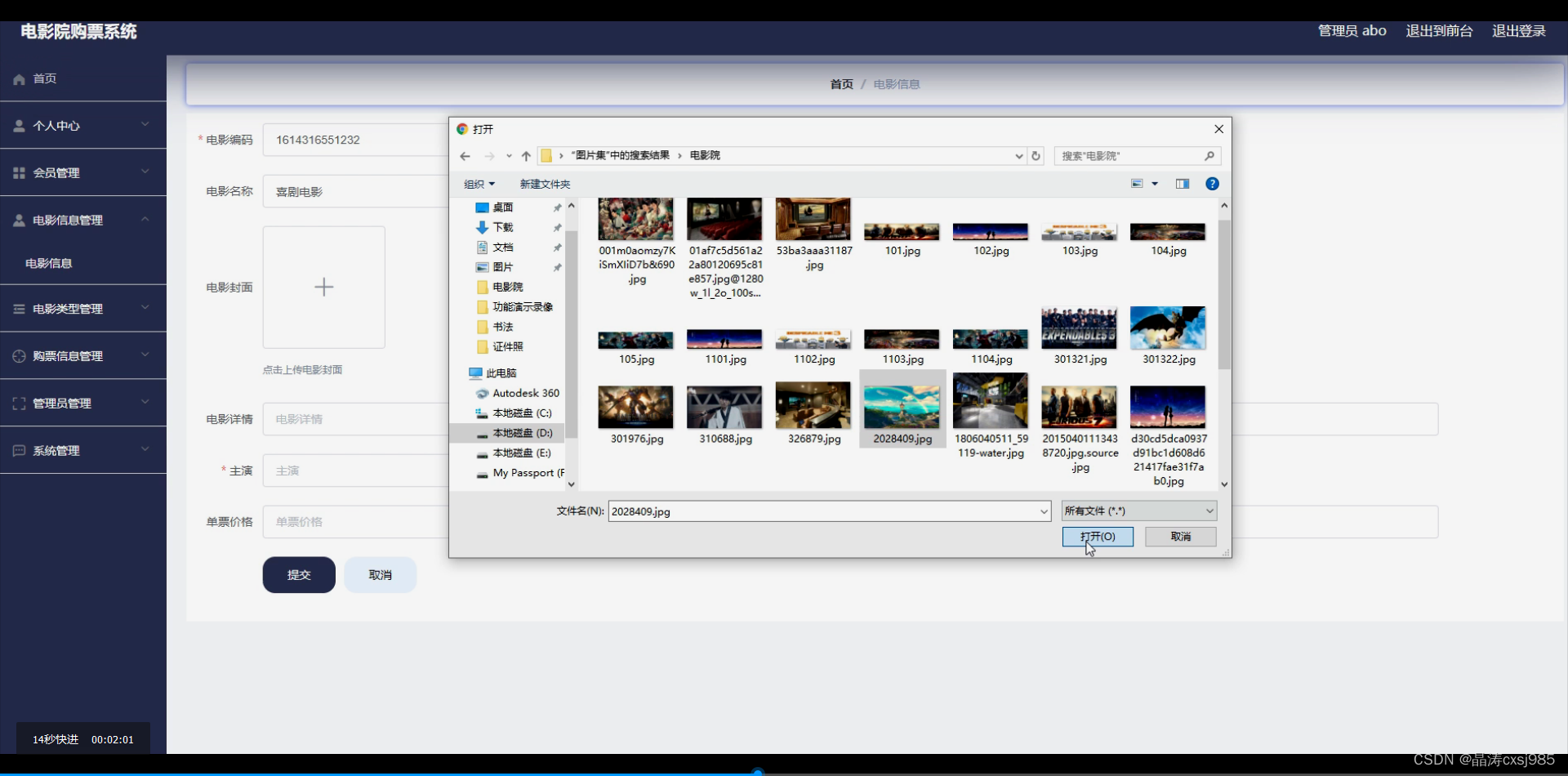This screenshot has height=776, width=1568.
Task: Select the 个人中心 person icon
Action: [x=18, y=125]
